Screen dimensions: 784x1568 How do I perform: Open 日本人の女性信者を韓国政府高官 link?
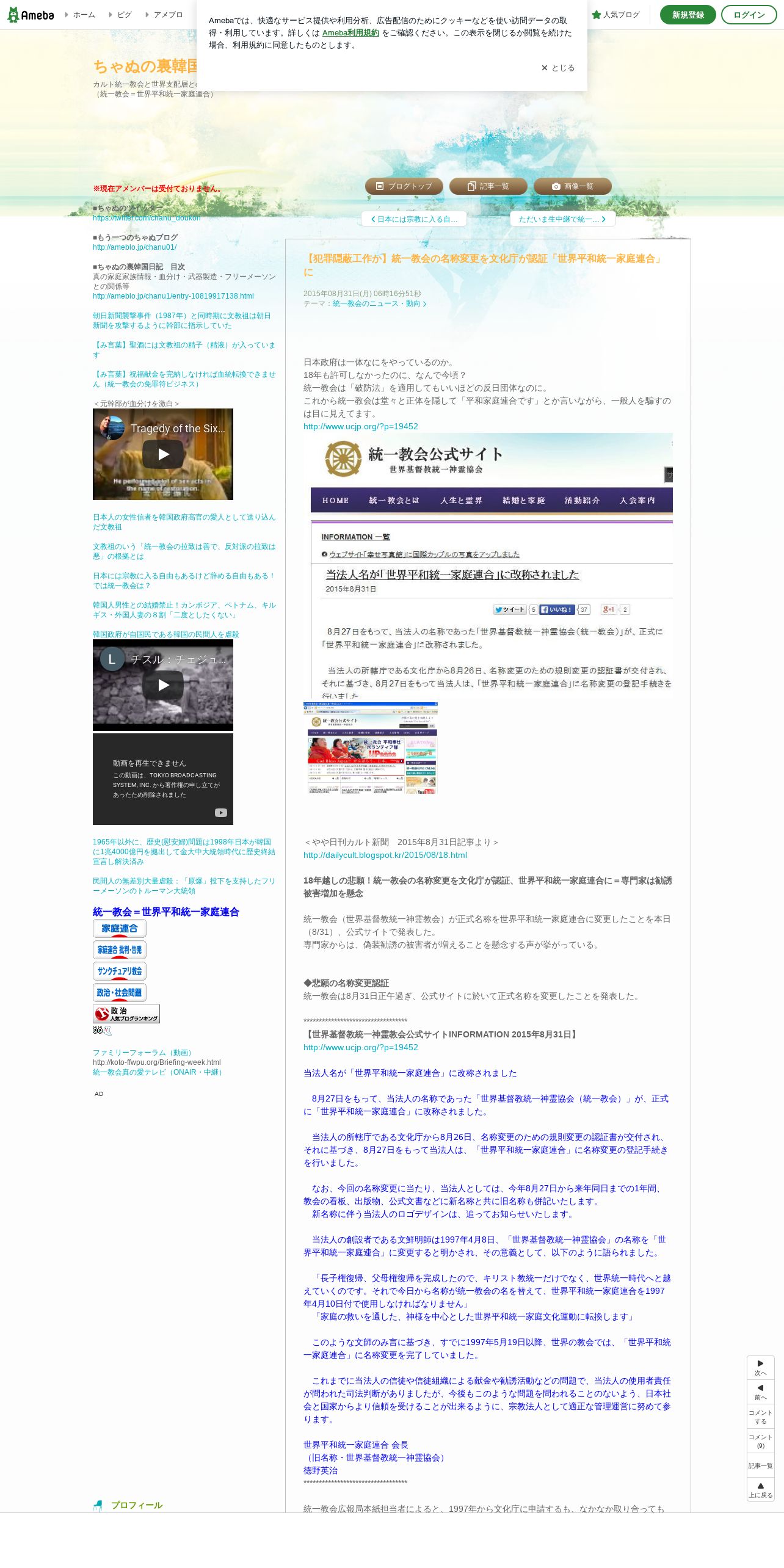coord(184,522)
